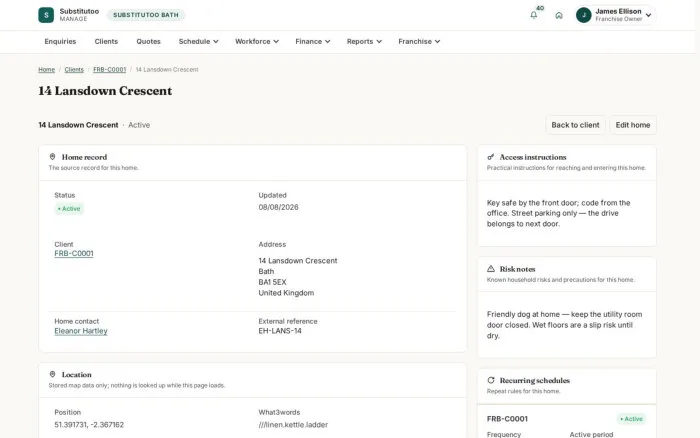Expand the Reports dropdown menu
This screenshot has width=700, height=438.
point(364,42)
